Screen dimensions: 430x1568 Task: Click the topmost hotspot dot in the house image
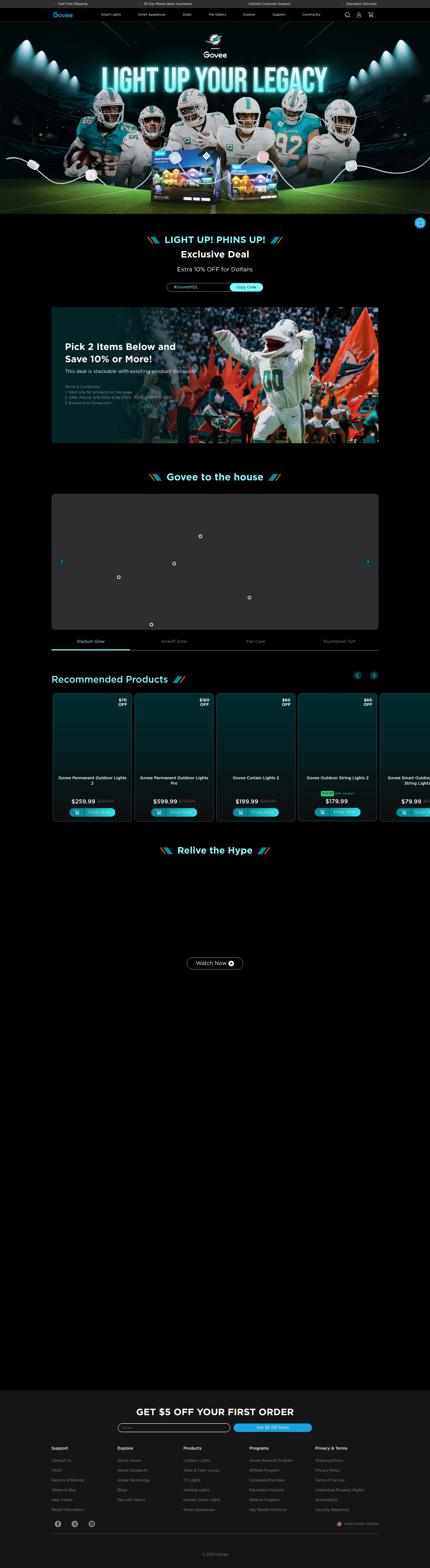[x=200, y=536]
